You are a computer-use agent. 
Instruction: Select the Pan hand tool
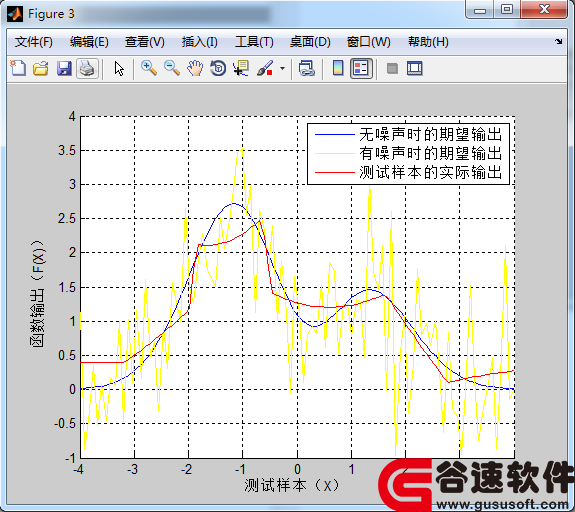click(x=195, y=68)
